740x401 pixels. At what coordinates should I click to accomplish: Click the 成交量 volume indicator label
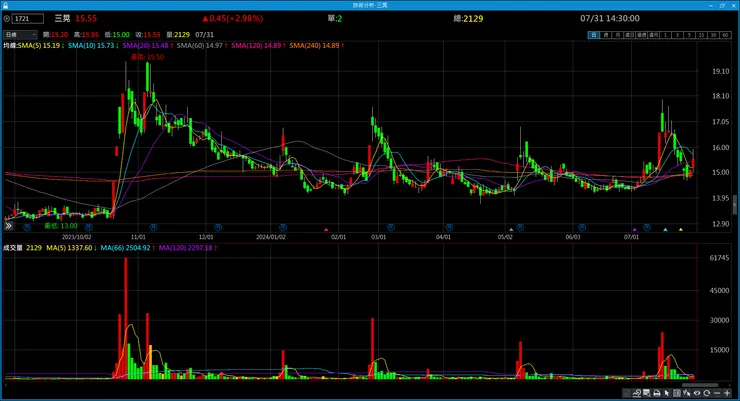pyautogui.click(x=13, y=248)
